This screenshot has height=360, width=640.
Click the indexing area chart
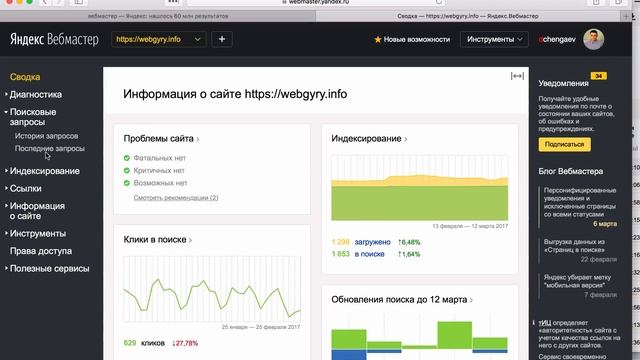tap(420, 188)
